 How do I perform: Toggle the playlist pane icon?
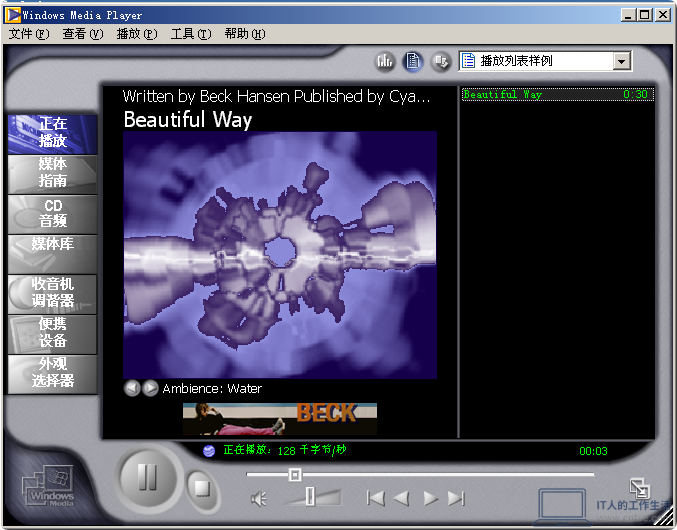tap(413, 61)
